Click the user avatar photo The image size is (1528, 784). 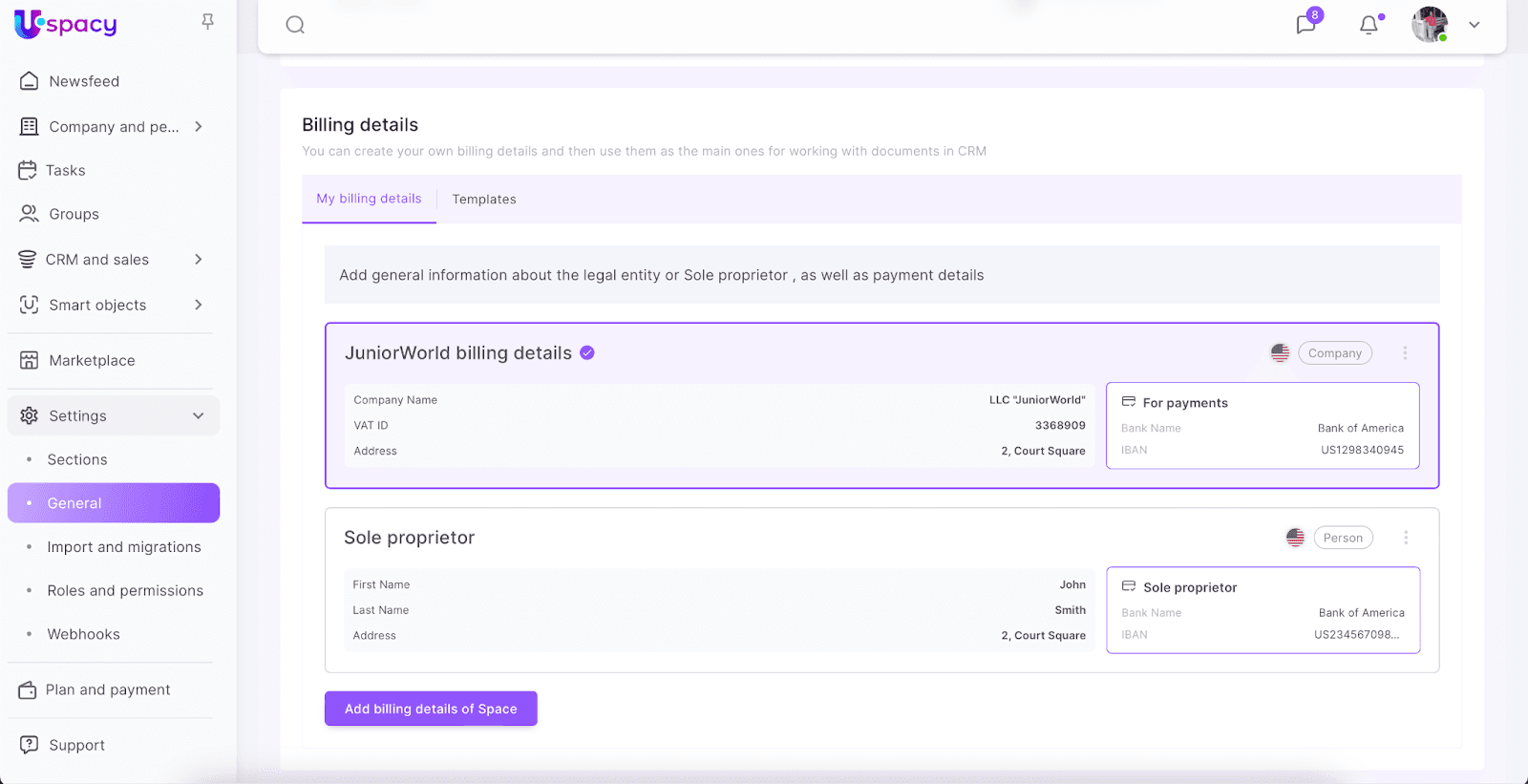[x=1429, y=25]
